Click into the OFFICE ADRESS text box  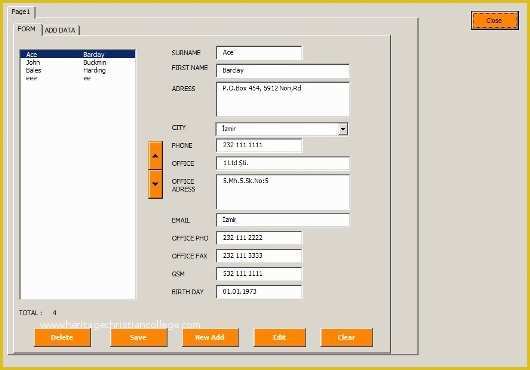pyautogui.click(x=283, y=192)
